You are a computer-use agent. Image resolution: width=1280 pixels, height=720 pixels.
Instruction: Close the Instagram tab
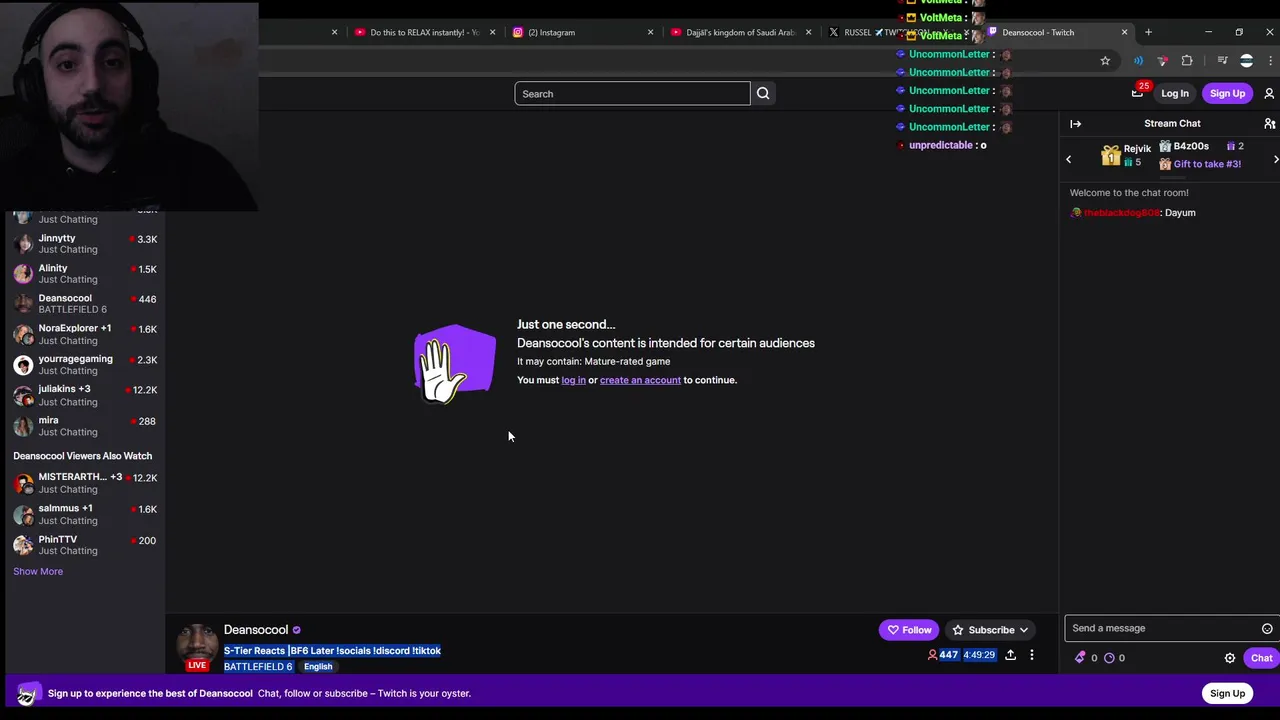(650, 32)
